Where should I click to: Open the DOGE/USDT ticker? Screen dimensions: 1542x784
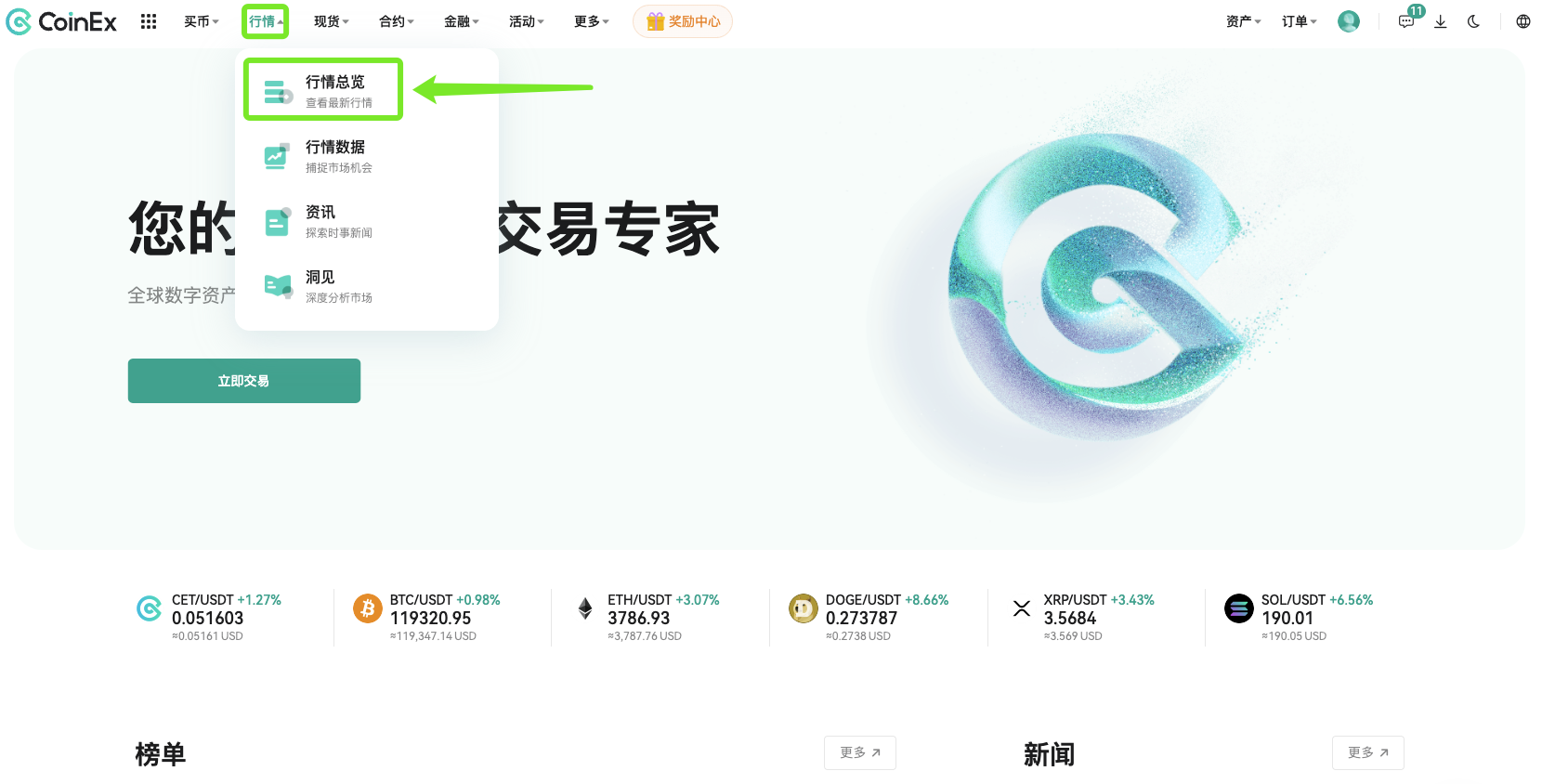click(869, 618)
